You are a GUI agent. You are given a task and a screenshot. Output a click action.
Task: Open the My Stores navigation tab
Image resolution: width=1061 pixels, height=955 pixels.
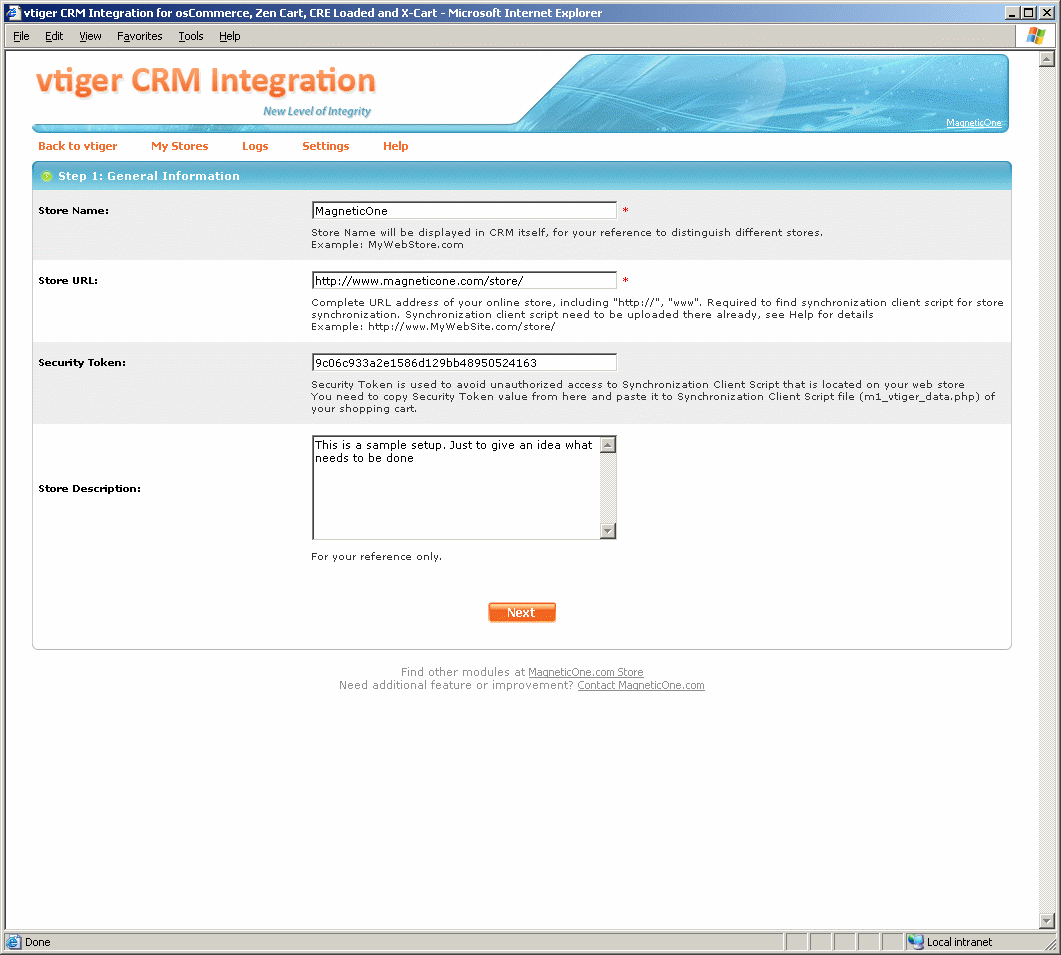pyautogui.click(x=179, y=146)
